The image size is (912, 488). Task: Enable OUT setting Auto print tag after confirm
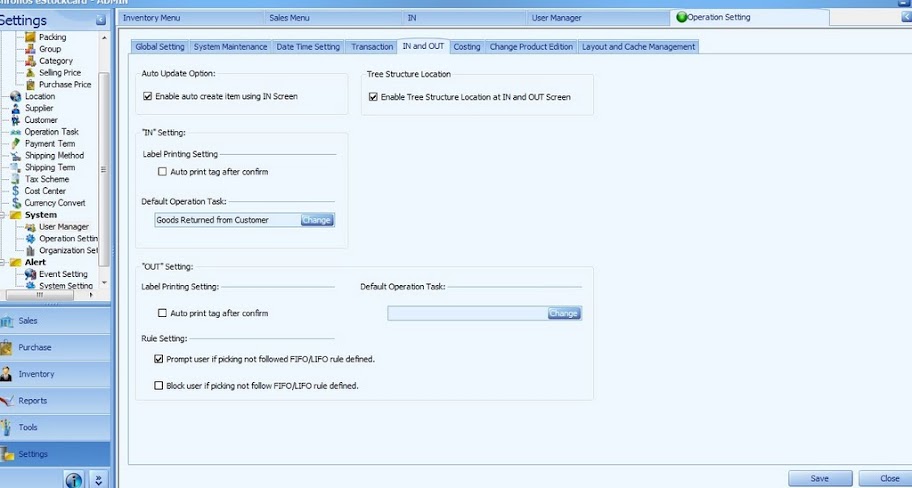pos(162,313)
